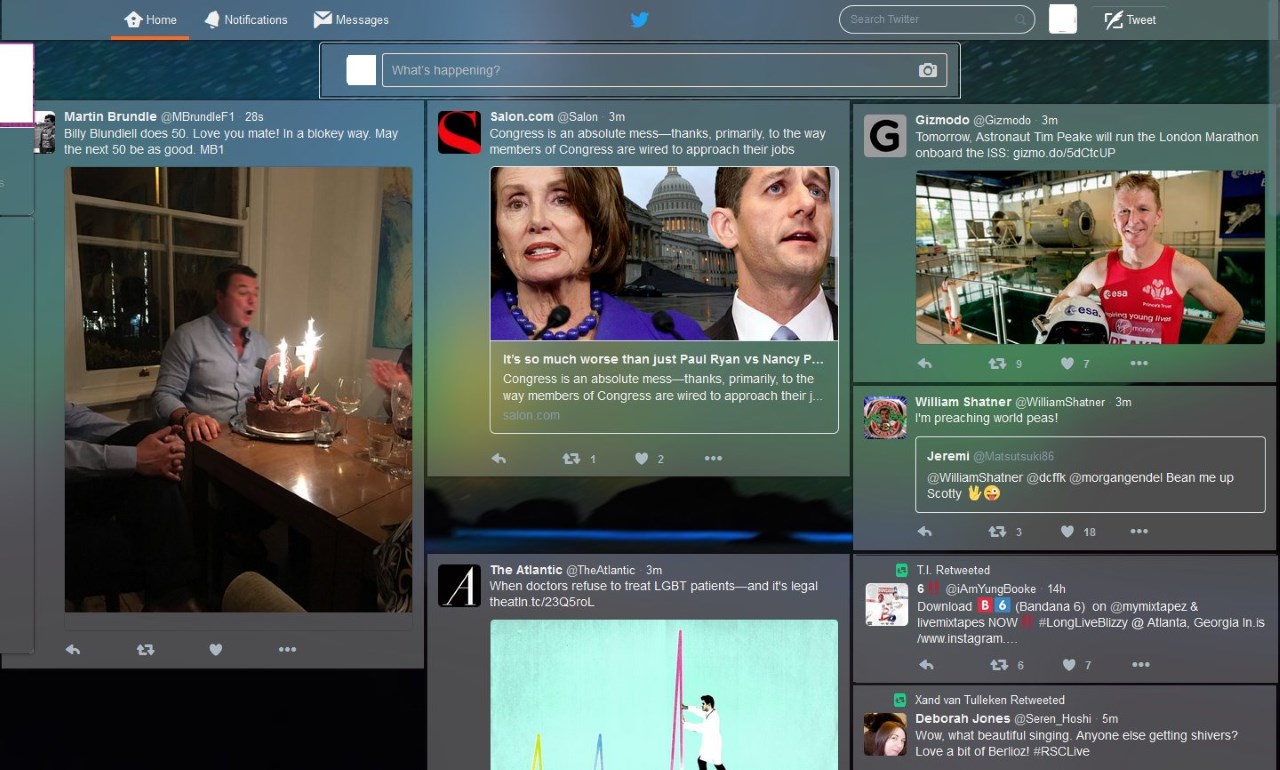This screenshot has width=1280, height=770.
Task: Reply to Martin Brundle's tweet
Action: pyautogui.click(x=72, y=649)
